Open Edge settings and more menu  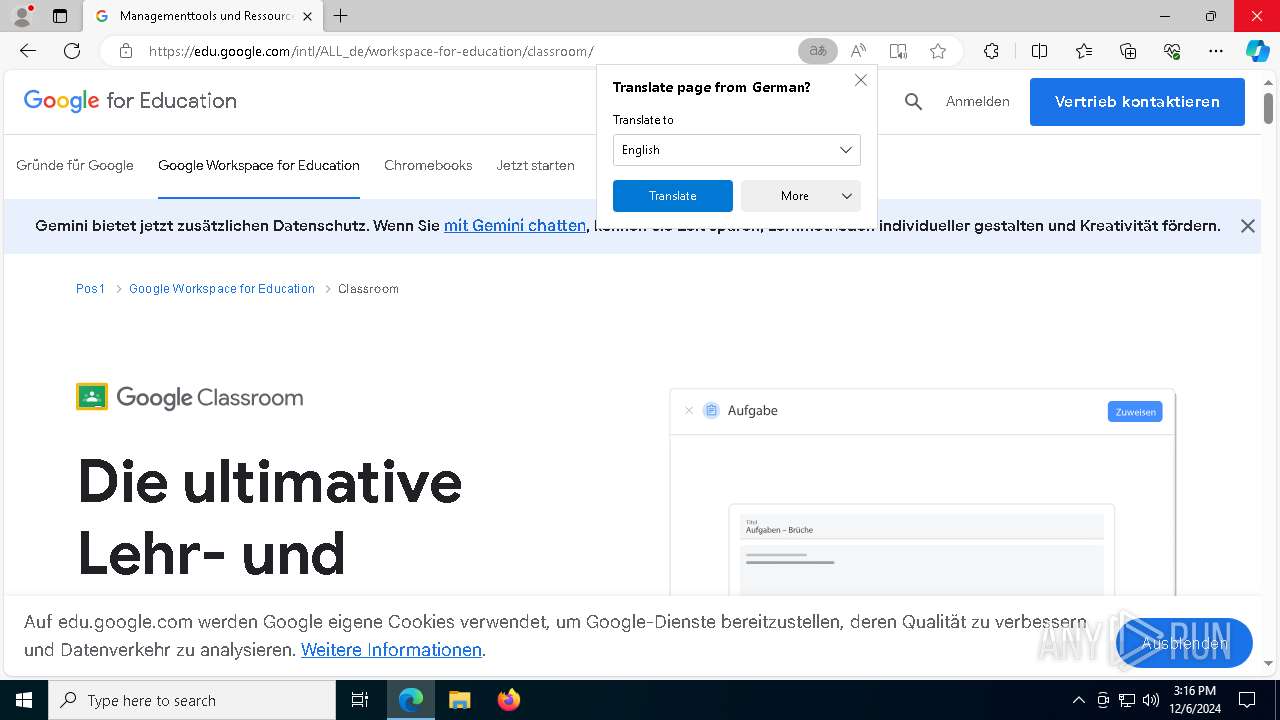(x=1216, y=51)
